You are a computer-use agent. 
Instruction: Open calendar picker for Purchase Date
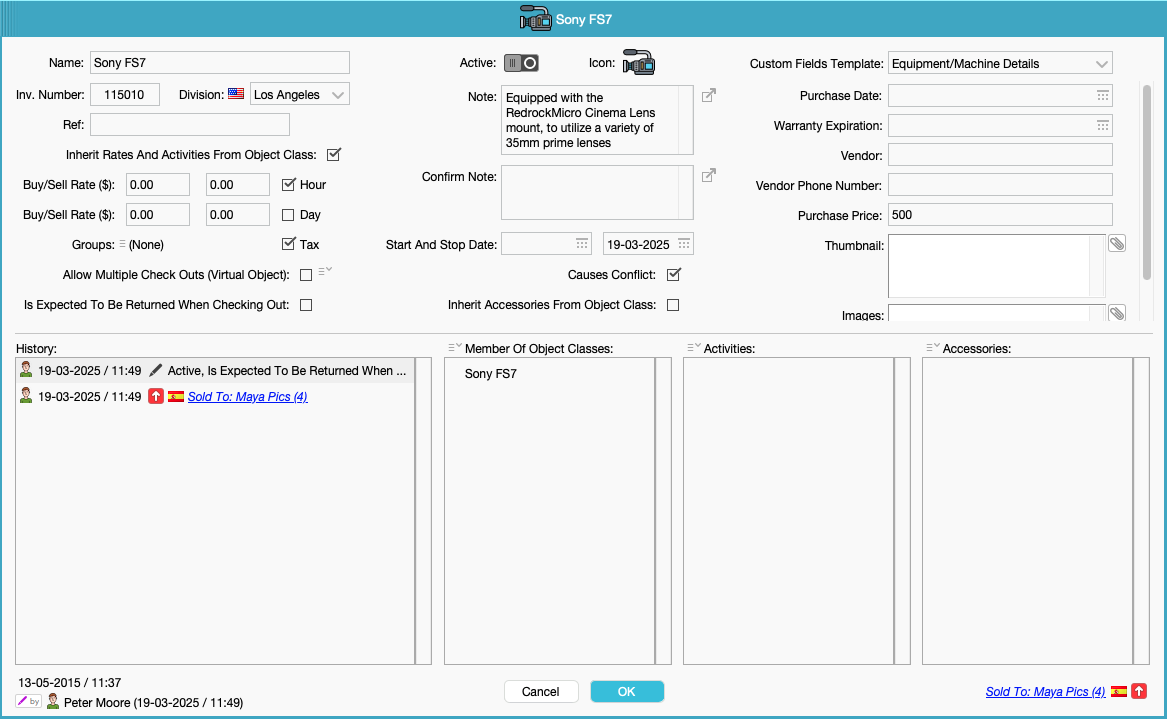pyautogui.click(x=1102, y=95)
